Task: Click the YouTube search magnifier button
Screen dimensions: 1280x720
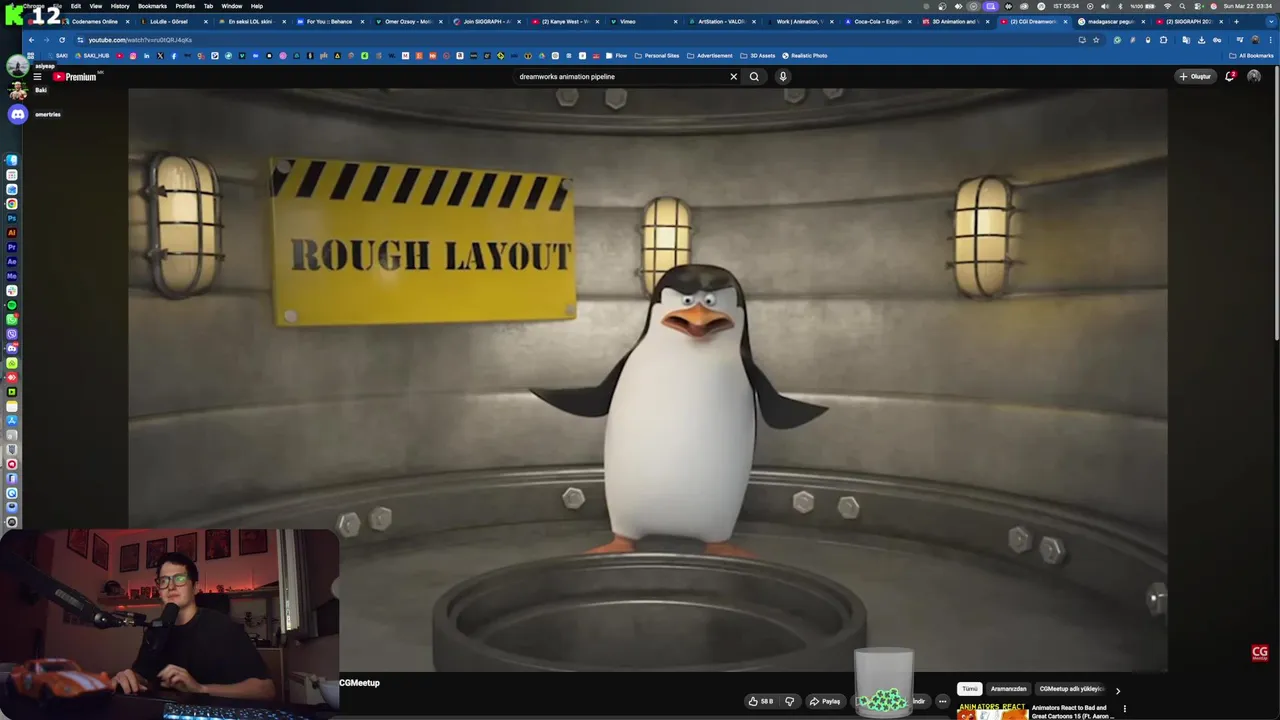Action: [x=754, y=76]
